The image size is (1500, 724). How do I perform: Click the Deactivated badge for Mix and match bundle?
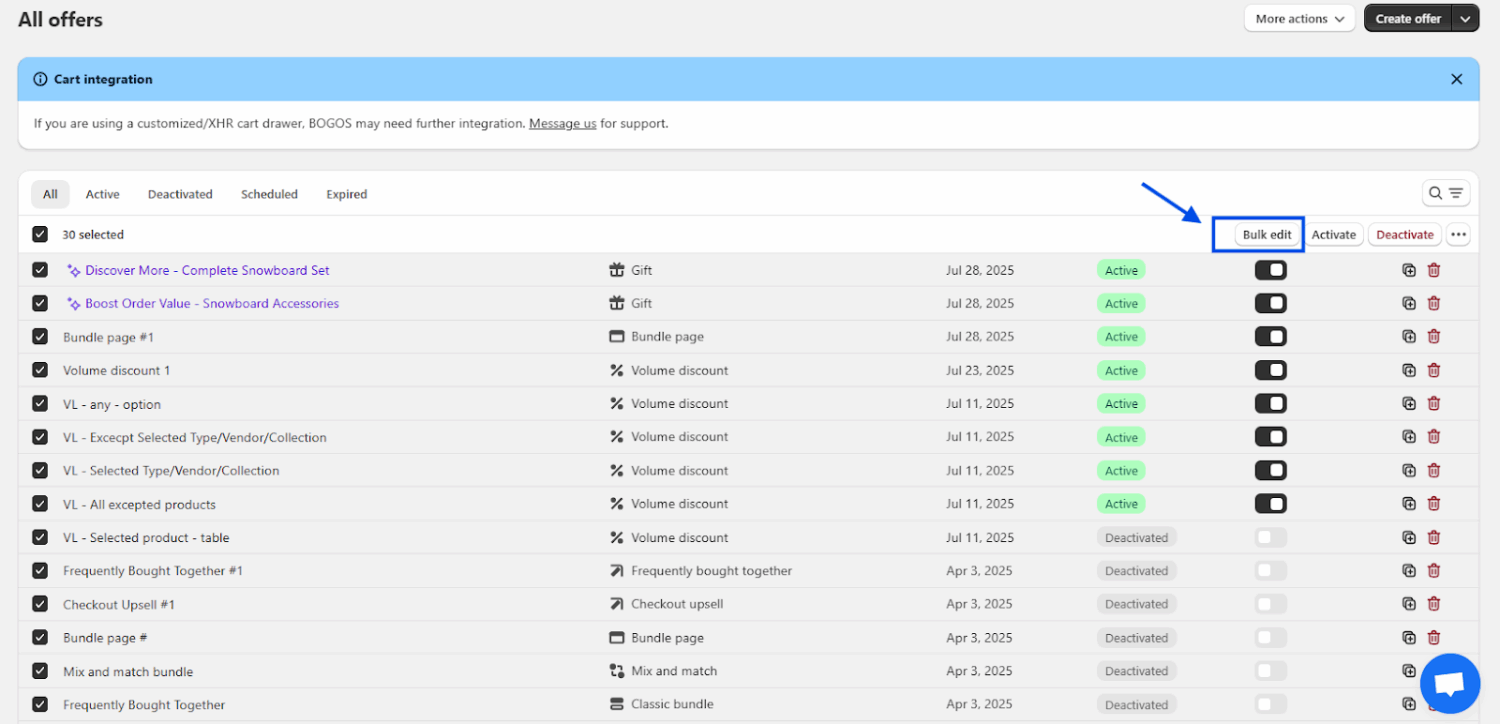click(x=1136, y=671)
